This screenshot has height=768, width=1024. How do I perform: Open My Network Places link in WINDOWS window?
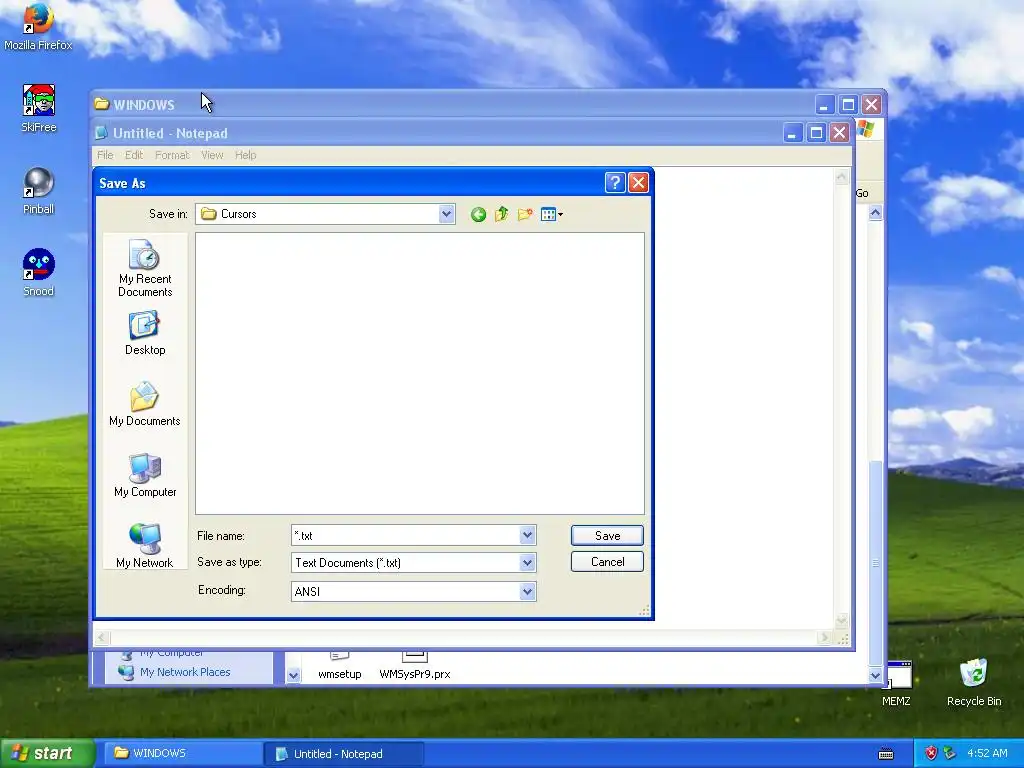pyautogui.click(x=185, y=672)
